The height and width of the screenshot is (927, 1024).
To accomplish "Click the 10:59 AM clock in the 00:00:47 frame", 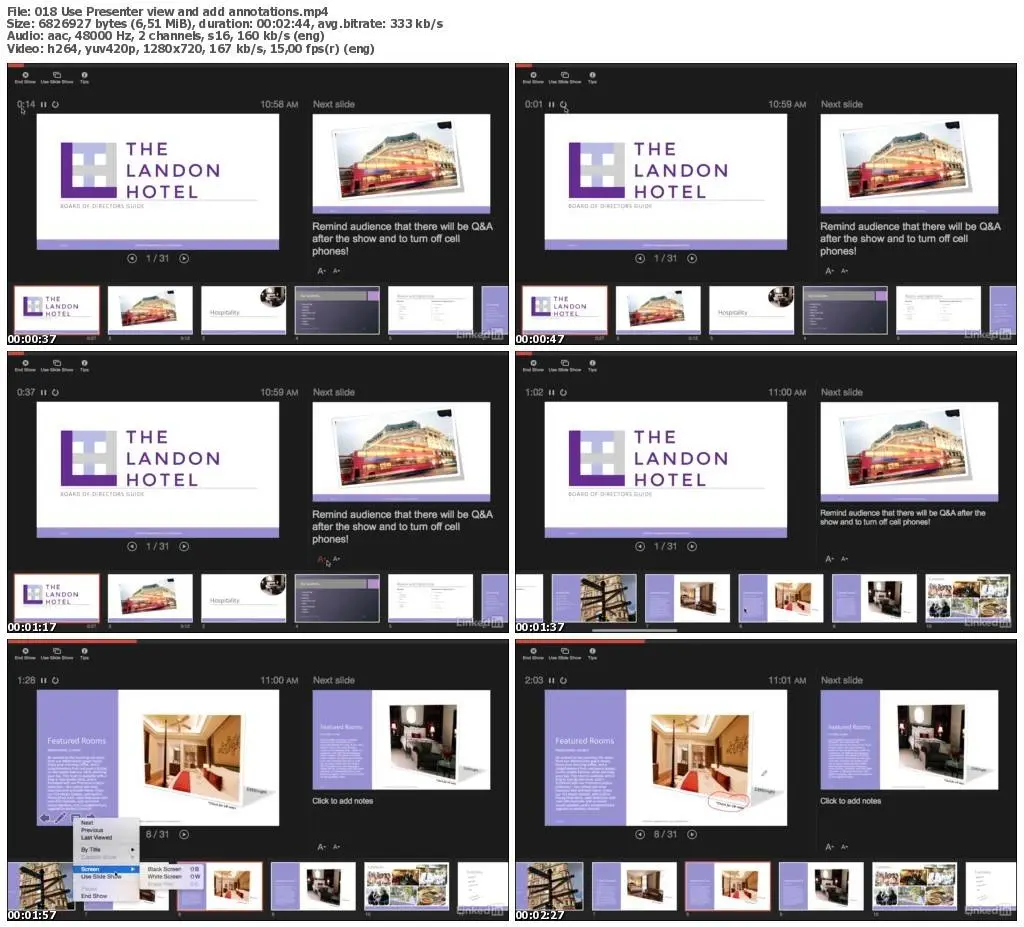I will [787, 105].
